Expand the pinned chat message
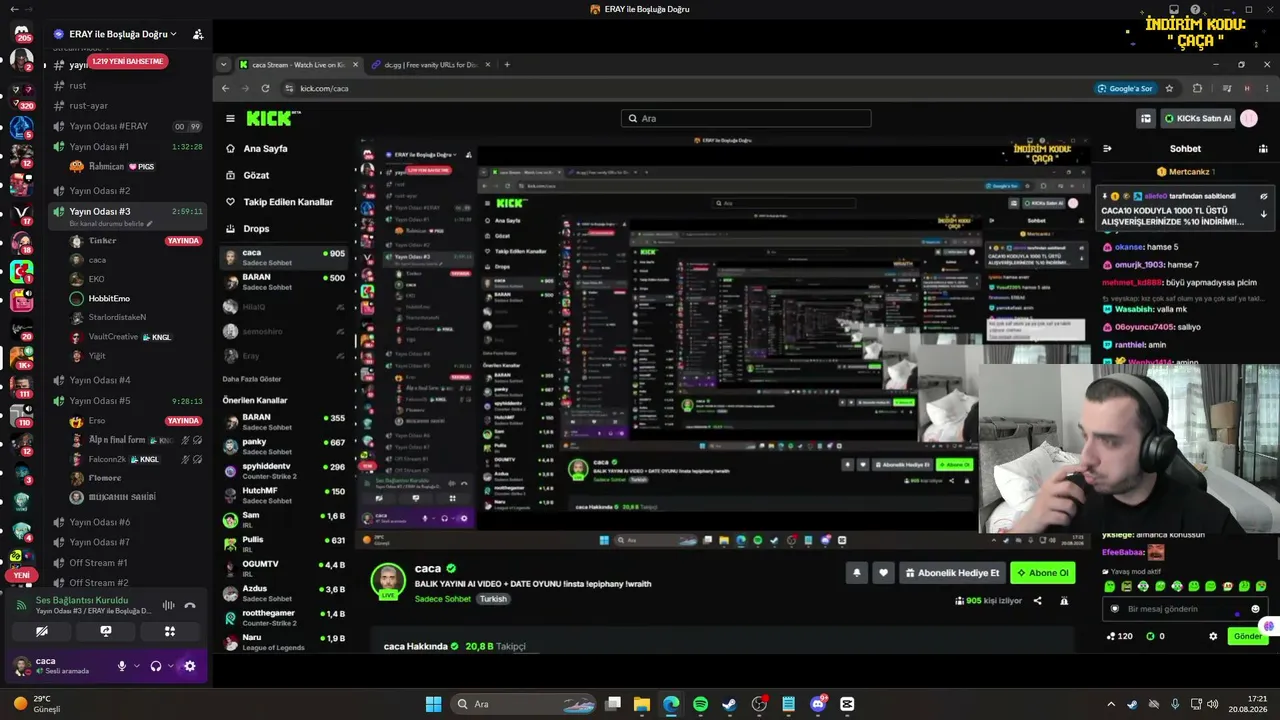The image size is (1280, 720). (x=1264, y=214)
